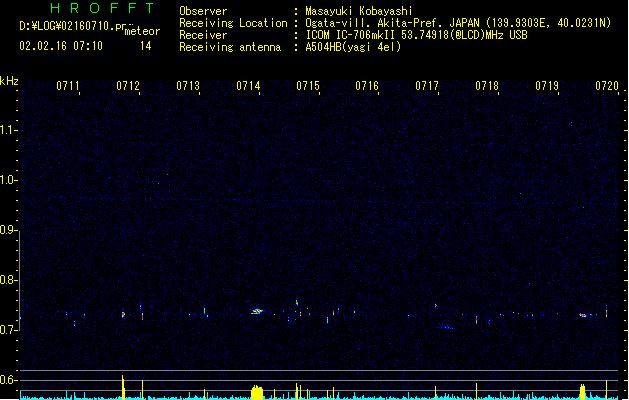Click the A504HB(yagi 4el) antenna text
The image size is (629, 400).
click(353, 47)
